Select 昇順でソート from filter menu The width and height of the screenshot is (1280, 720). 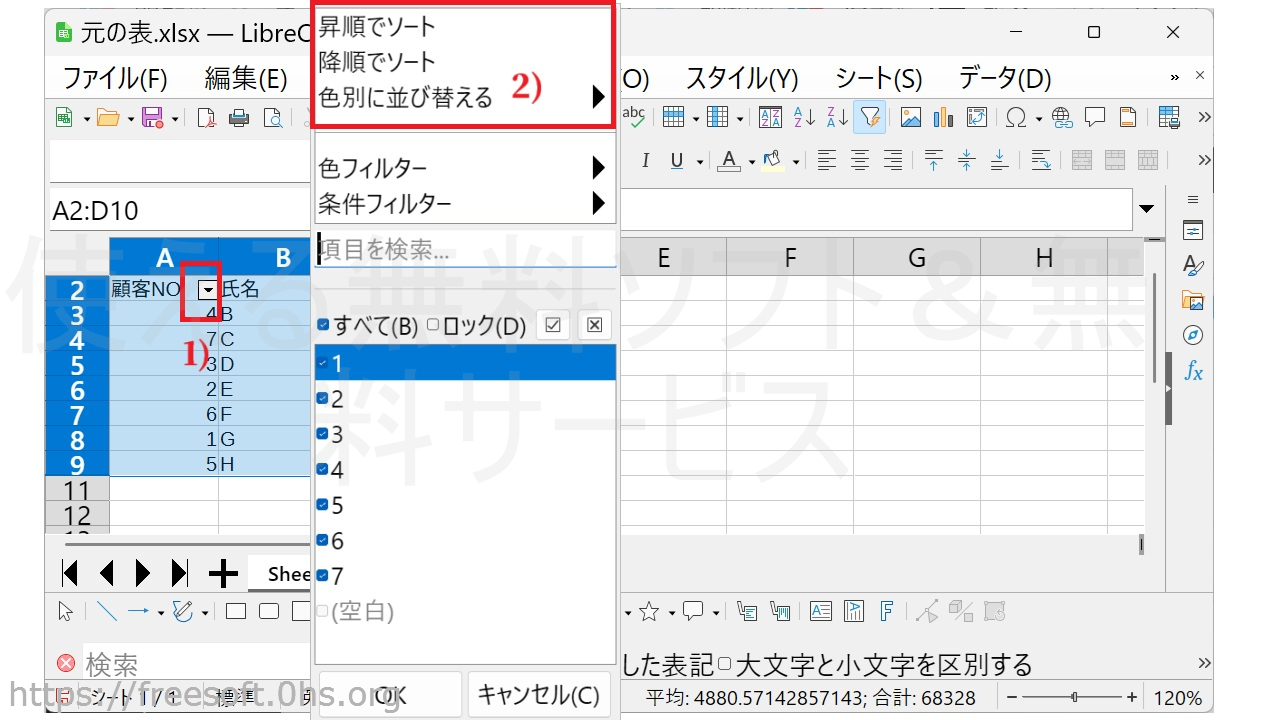pos(378,27)
